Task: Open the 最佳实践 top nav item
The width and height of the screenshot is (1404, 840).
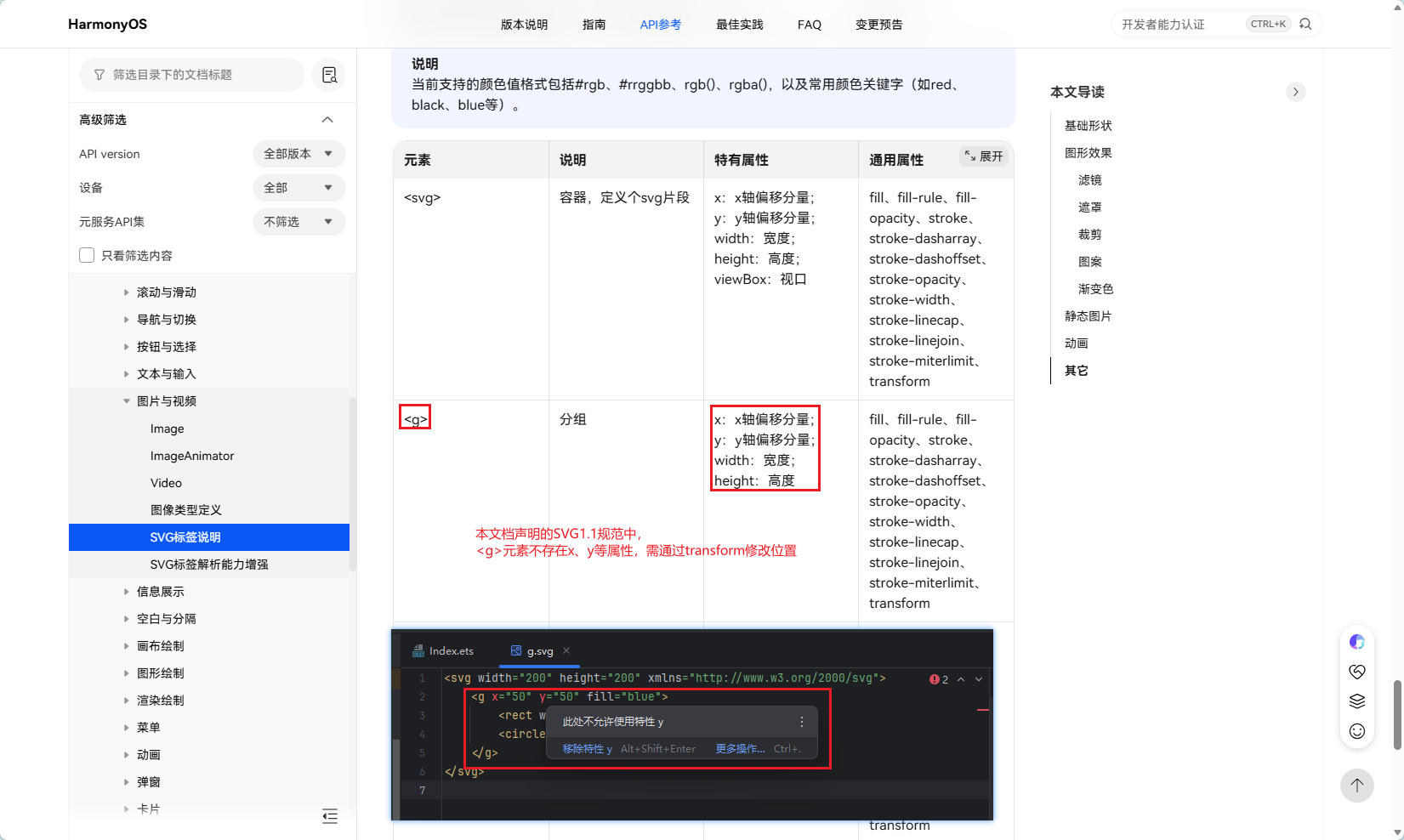Action: coord(739,25)
